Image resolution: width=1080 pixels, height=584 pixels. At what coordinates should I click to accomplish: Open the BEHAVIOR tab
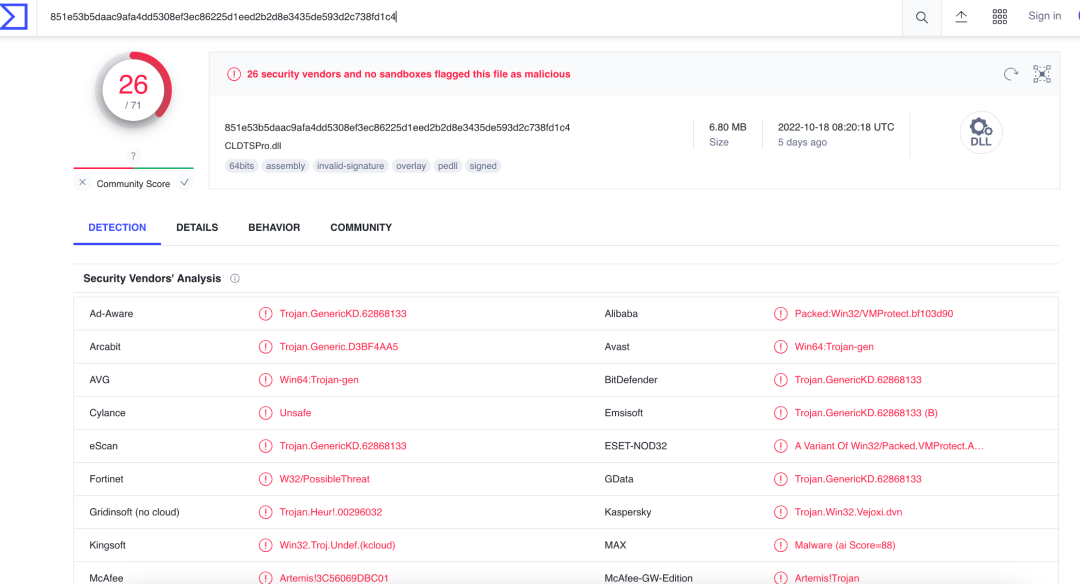pos(274,227)
